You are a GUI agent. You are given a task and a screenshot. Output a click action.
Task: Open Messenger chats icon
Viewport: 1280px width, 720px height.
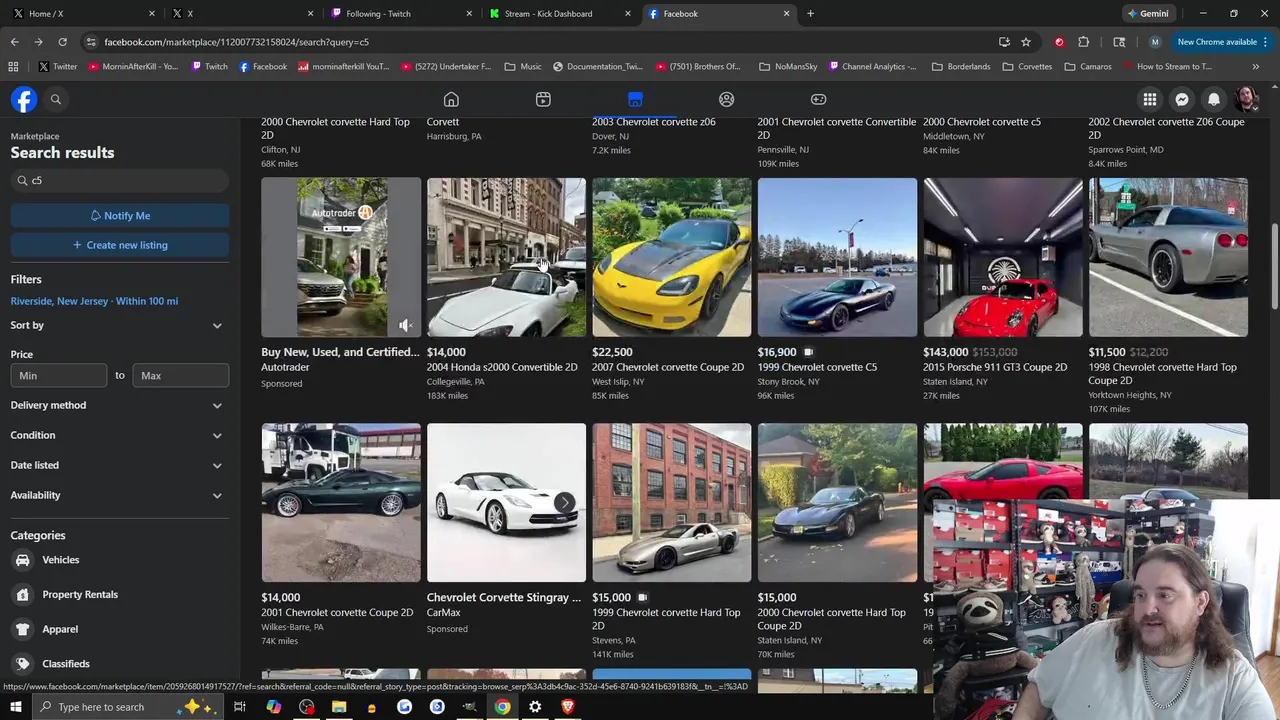(1182, 99)
